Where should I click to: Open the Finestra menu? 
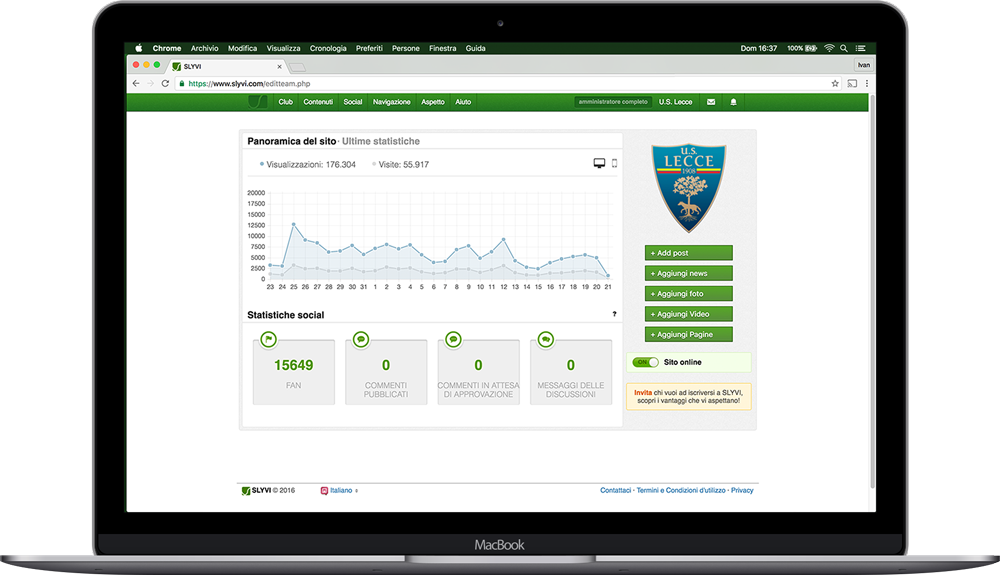tap(443, 48)
